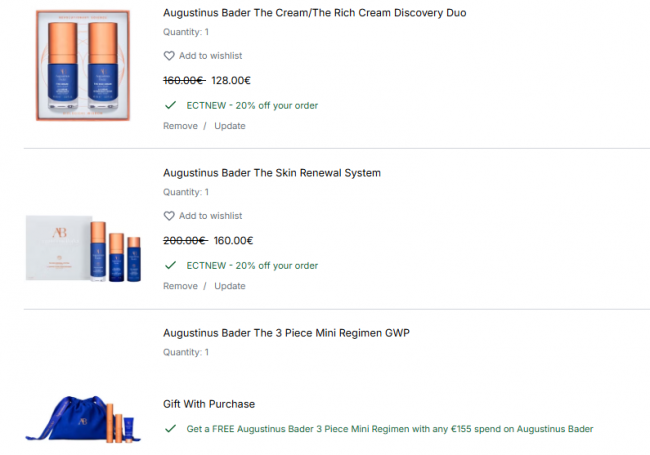This screenshot has width=650, height=455.
Task: Click second ECTNEW 20% off promo text
Action: click(x=252, y=266)
